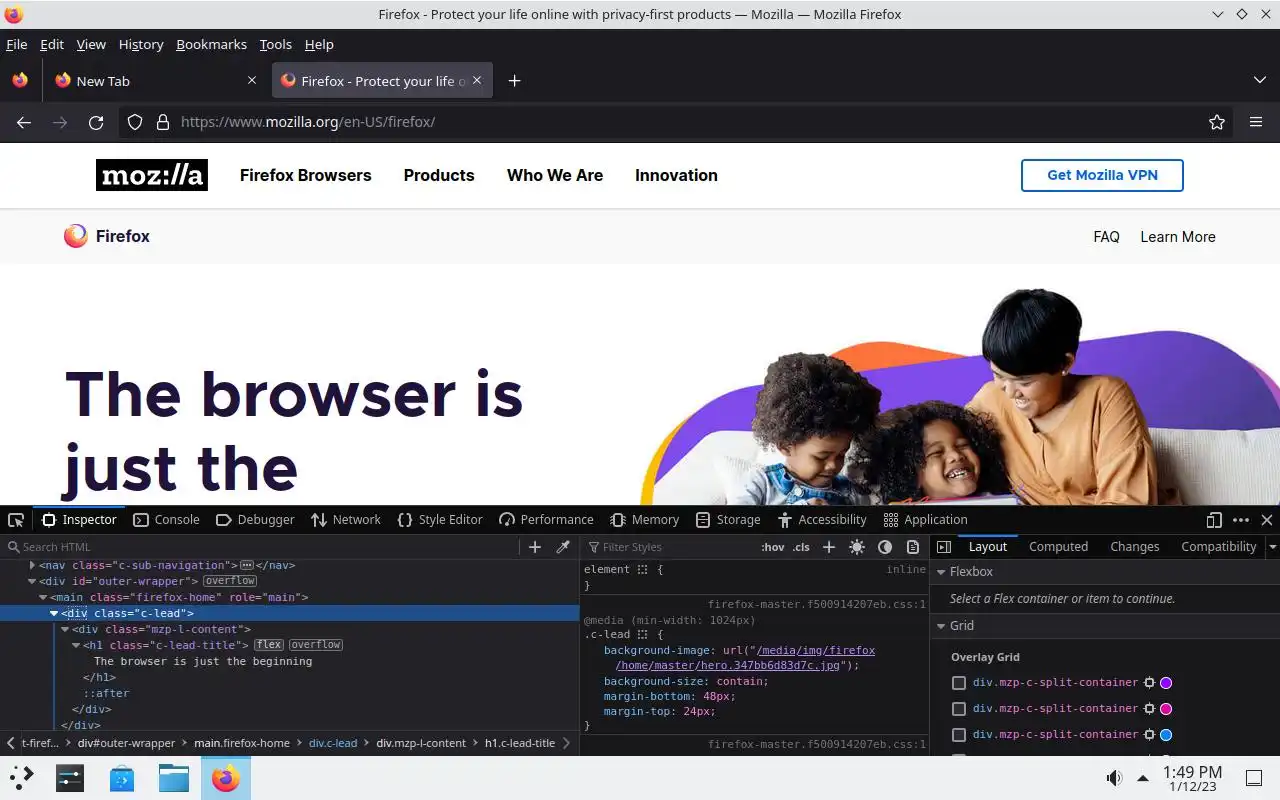Collapse the main firefox-home node
This screenshot has width=1280, height=800.
tap(43, 597)
